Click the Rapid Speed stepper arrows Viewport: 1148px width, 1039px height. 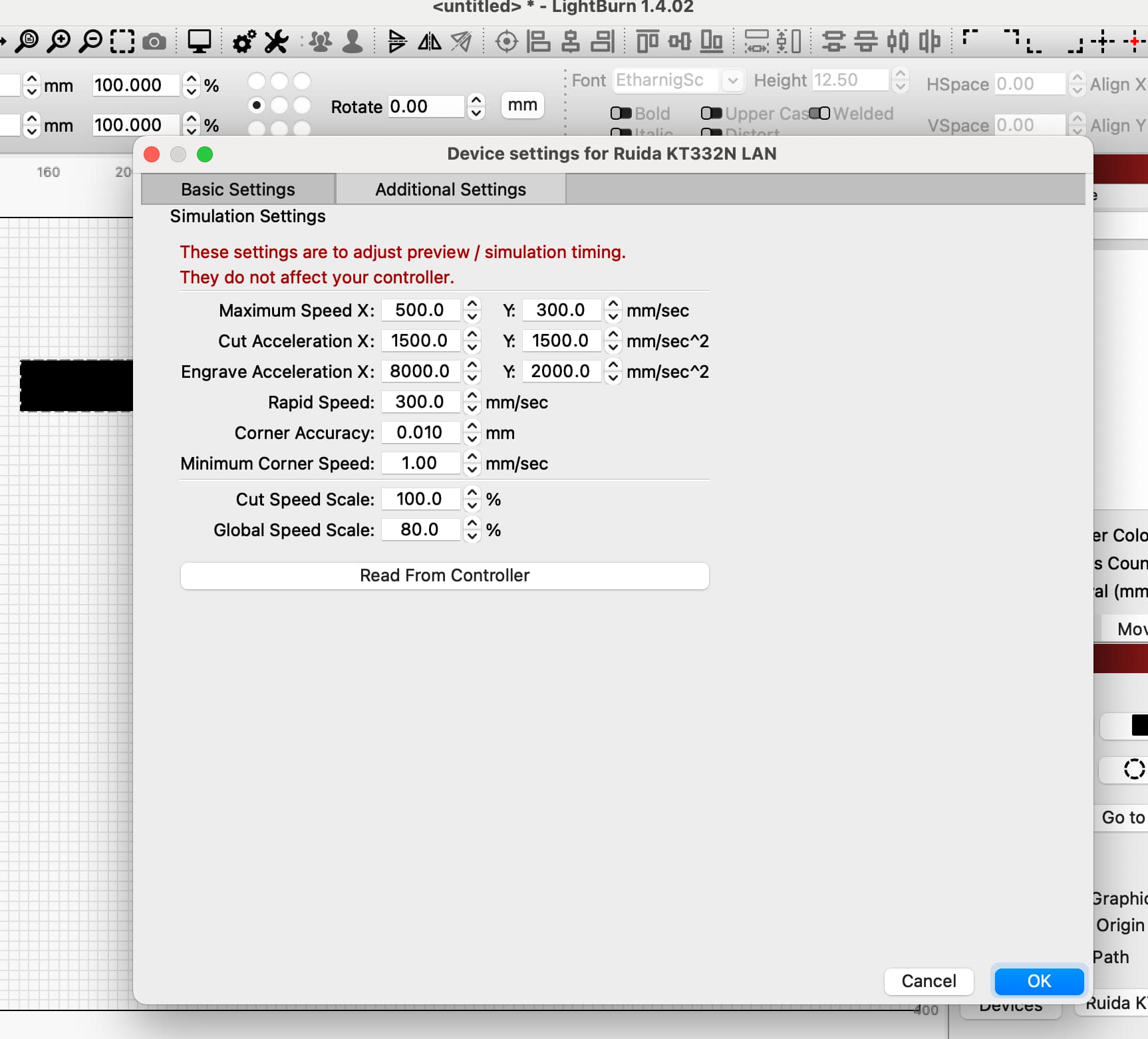[x=472, y=401]
